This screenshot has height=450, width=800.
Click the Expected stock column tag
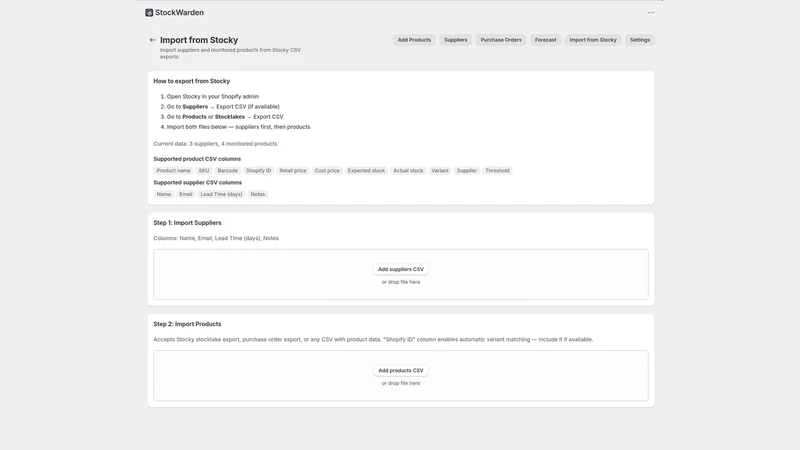[x=366, y=170]
